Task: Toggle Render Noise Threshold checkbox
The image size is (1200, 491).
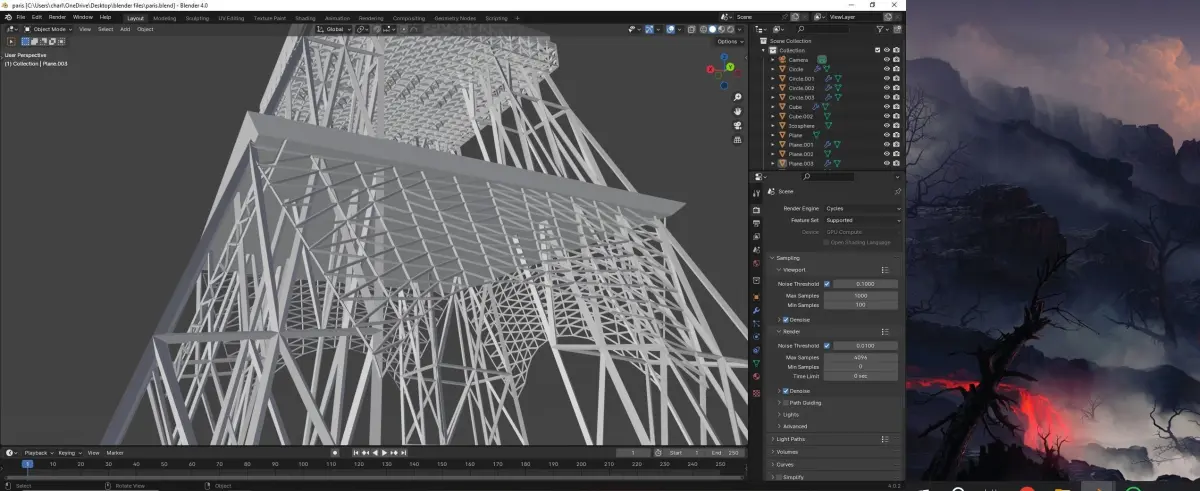Action: (x=826, y=345)
